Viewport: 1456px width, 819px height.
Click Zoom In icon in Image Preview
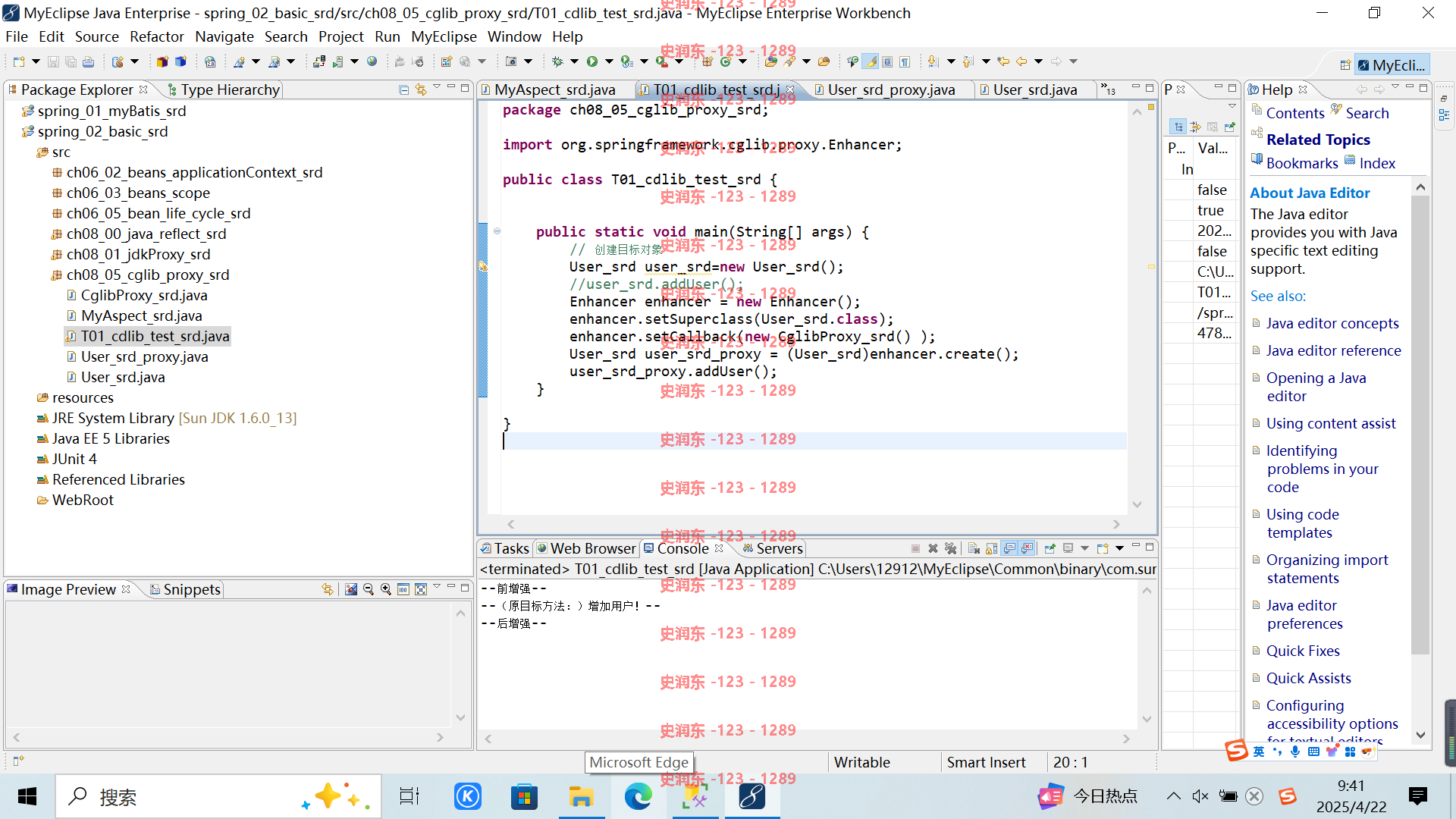click(386, 589)
